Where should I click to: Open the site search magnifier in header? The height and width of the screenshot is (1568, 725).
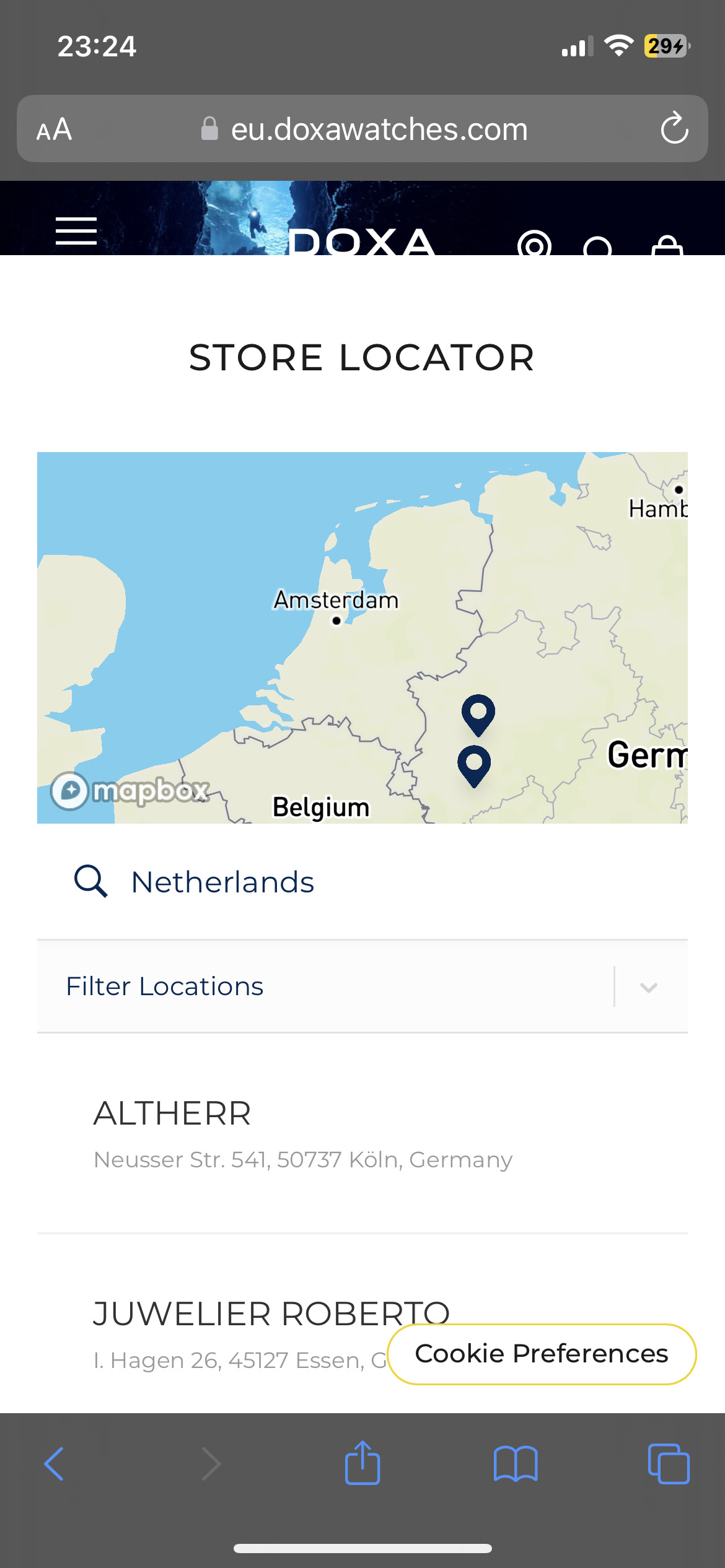pyautogui.click(x=598, y=246)
